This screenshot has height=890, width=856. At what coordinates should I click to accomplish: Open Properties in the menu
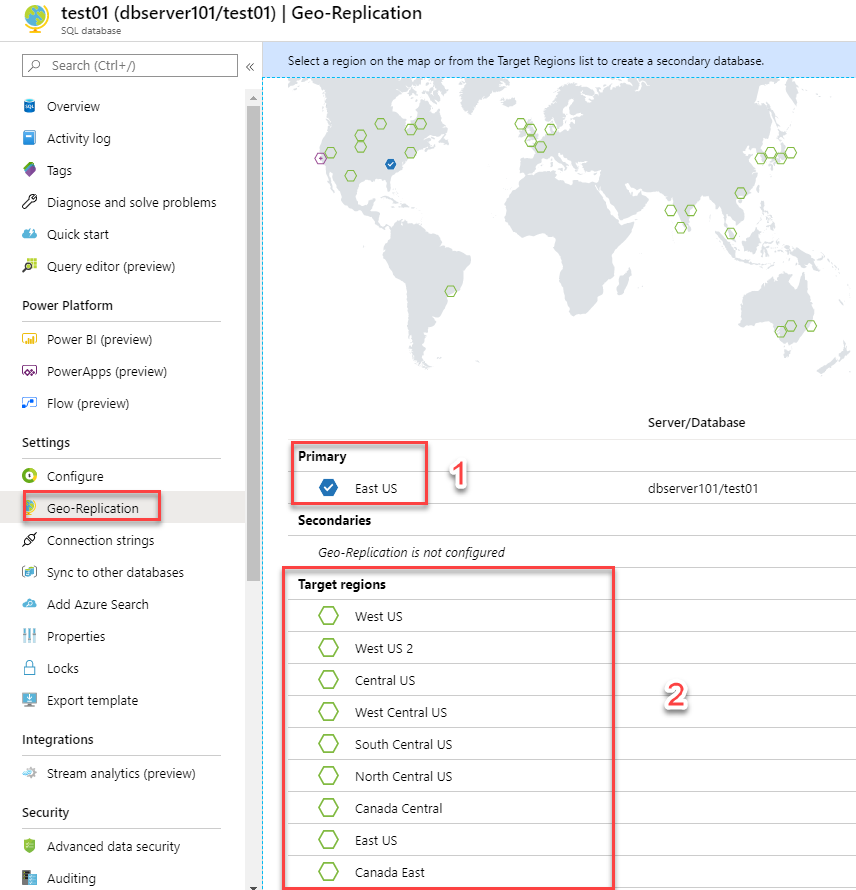pos(76,636)
